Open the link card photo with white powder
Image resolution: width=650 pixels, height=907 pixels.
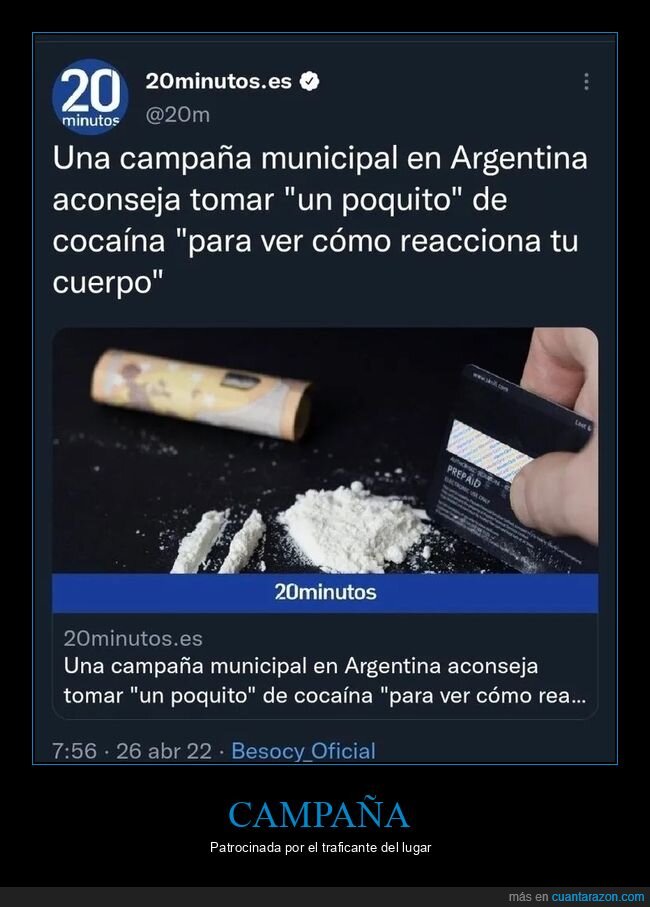[x=325, y=451]
